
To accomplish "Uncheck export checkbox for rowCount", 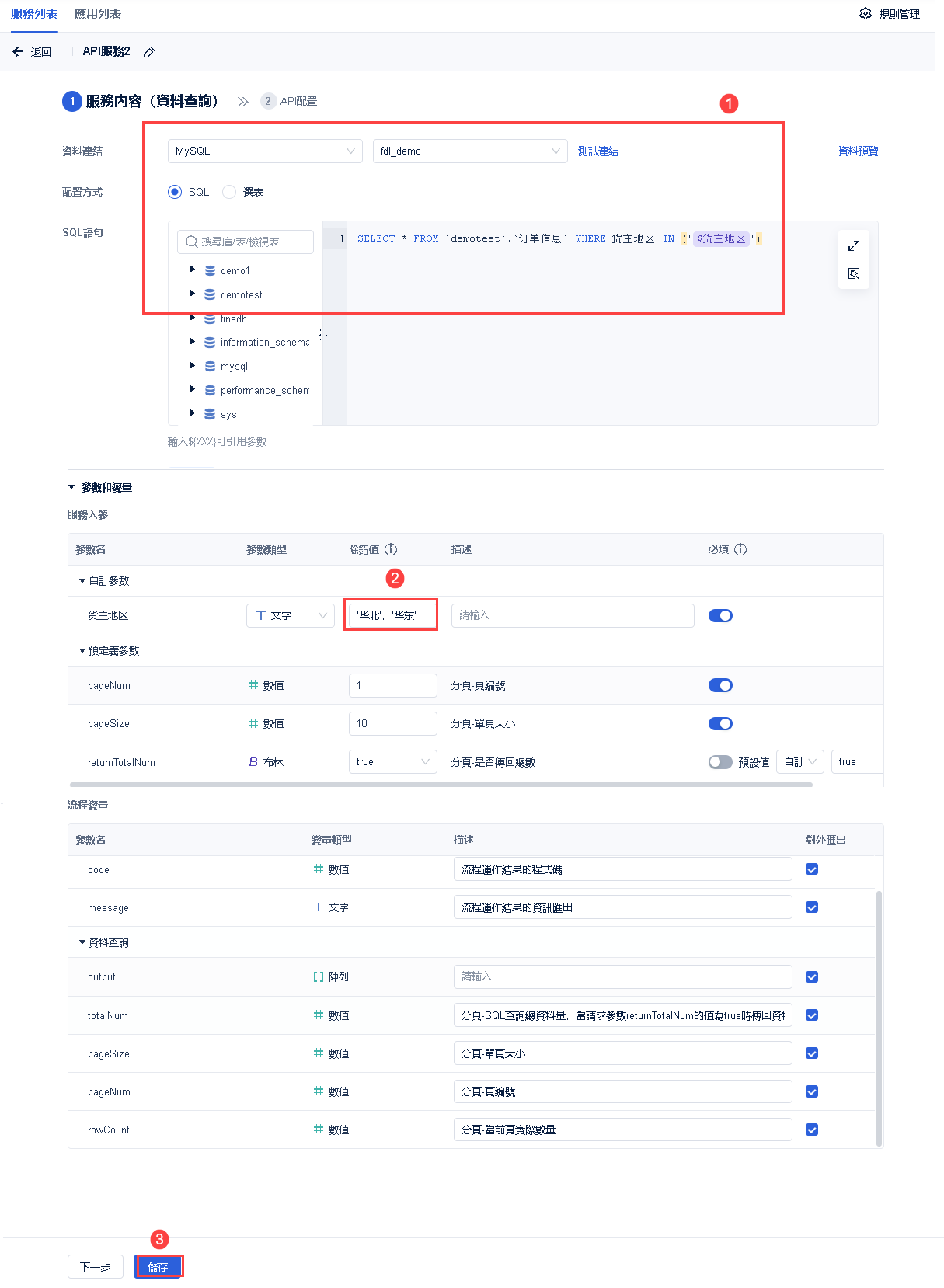I will click(x=812, y=1130).
